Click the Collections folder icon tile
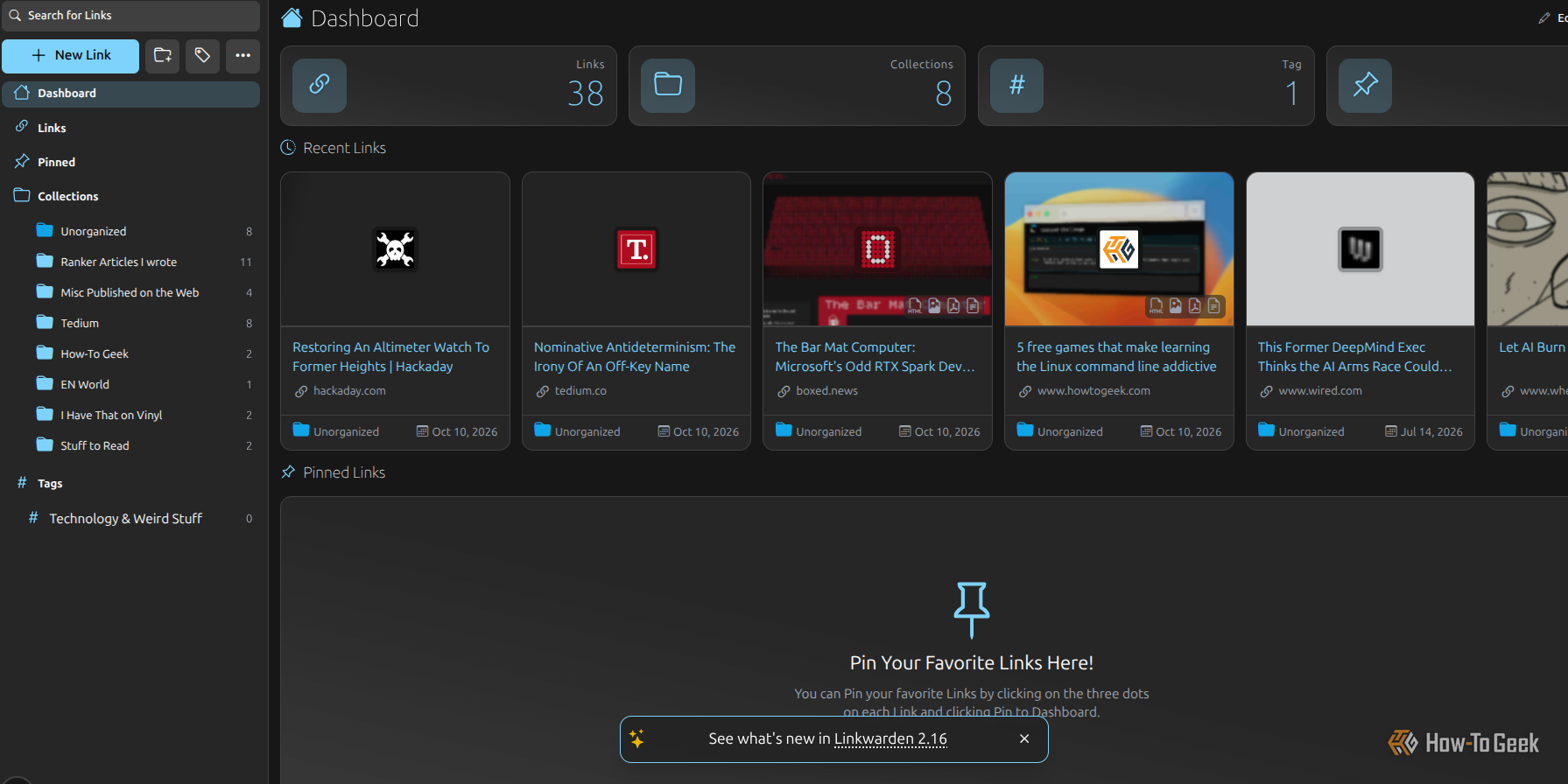Screen dimensions: 1568x784 (668, 86)
